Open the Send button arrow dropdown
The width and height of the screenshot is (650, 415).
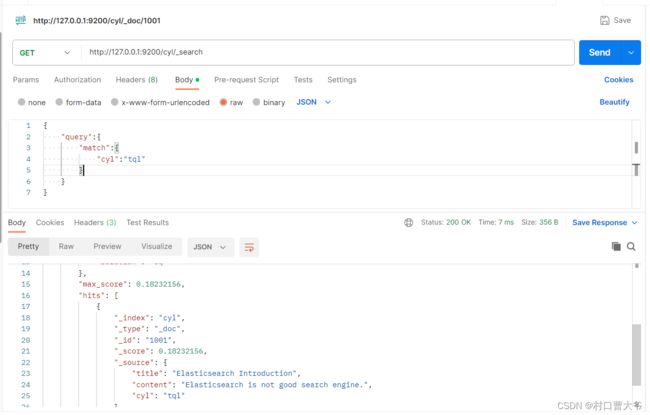click(631, 53)
